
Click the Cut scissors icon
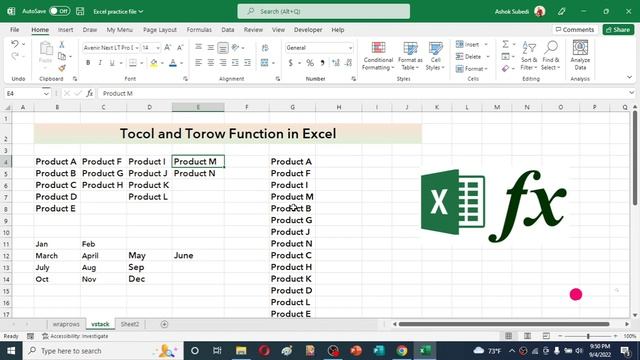coord(62,44)
